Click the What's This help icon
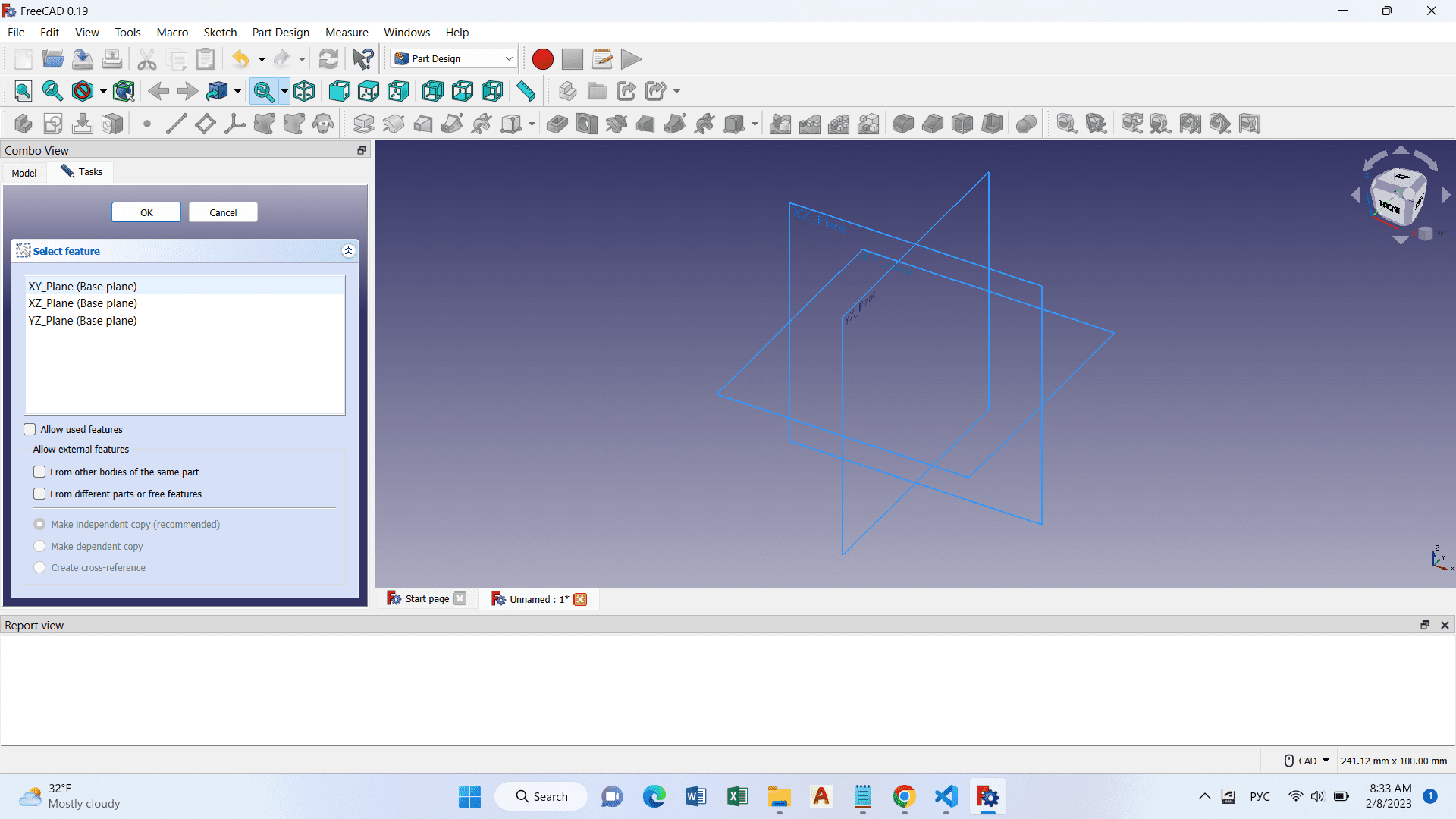This screenshot has width=1456, height=819. coord(362,59)
